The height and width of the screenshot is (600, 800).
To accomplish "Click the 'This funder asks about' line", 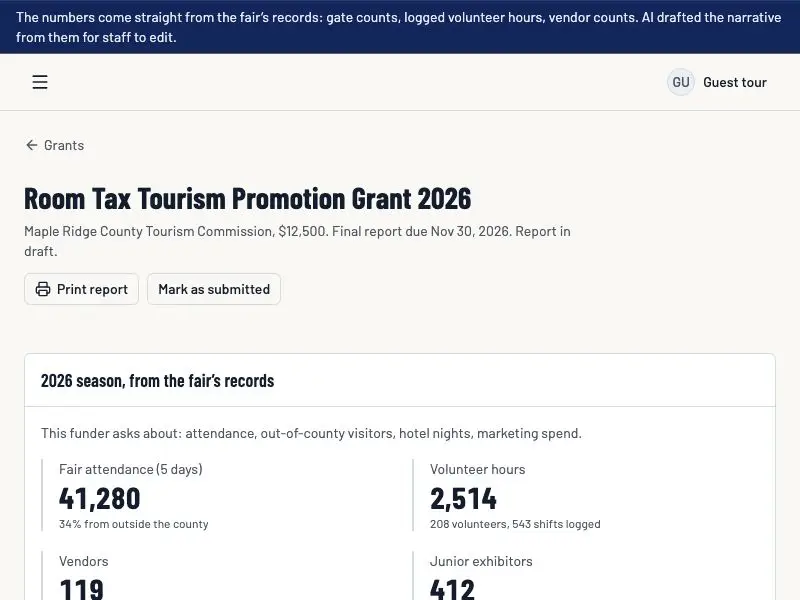I will pos(311,433).
